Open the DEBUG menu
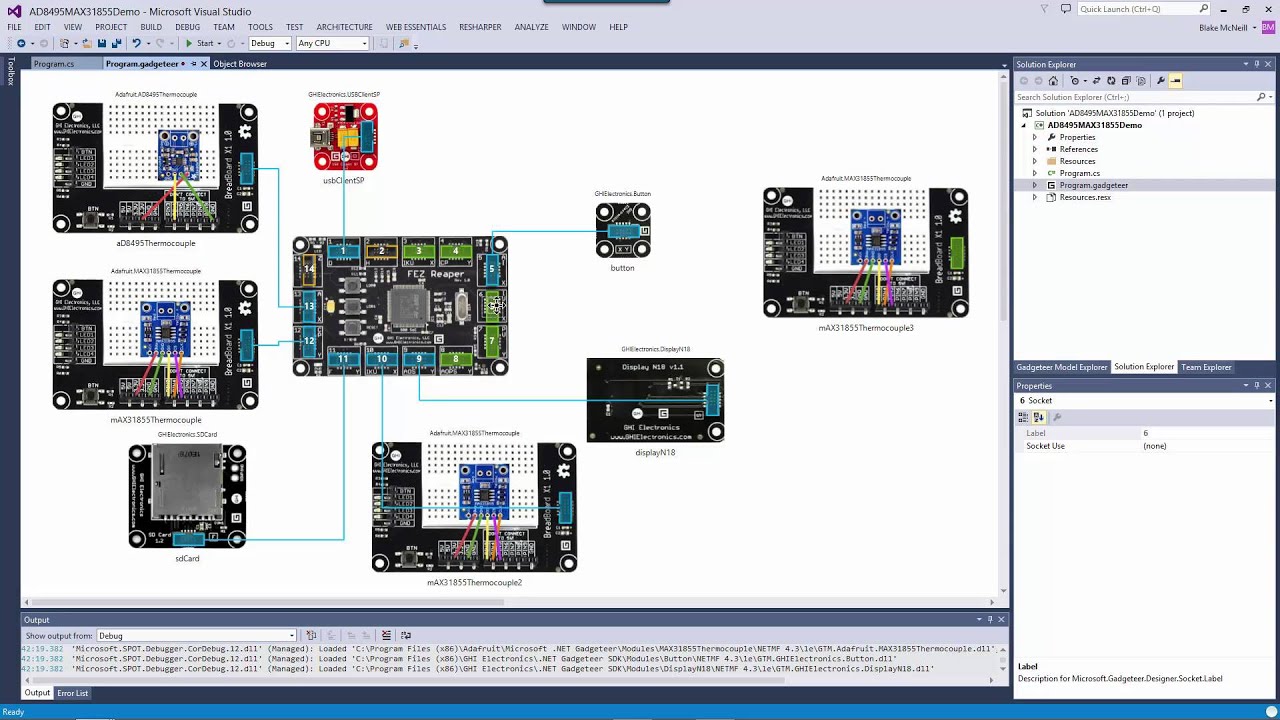 pyautogui.click(x=187, y=27)
